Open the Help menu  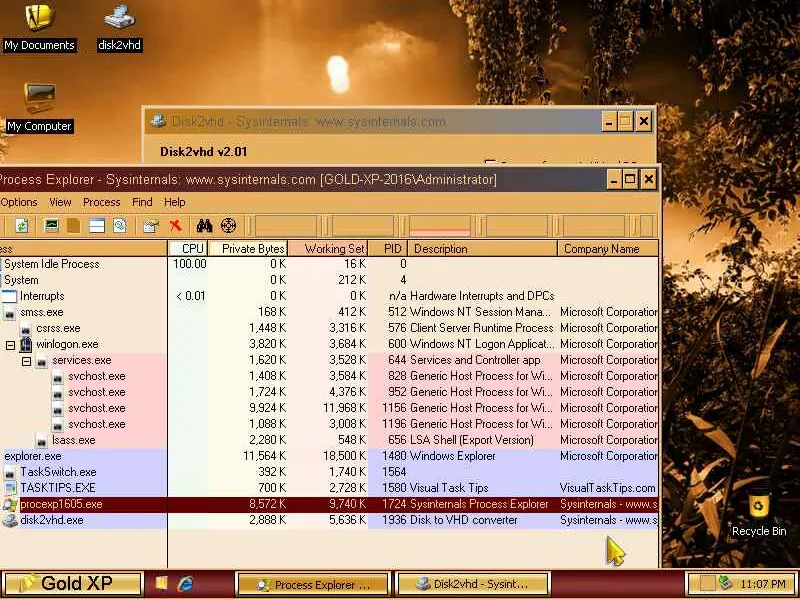pos(174,202)
